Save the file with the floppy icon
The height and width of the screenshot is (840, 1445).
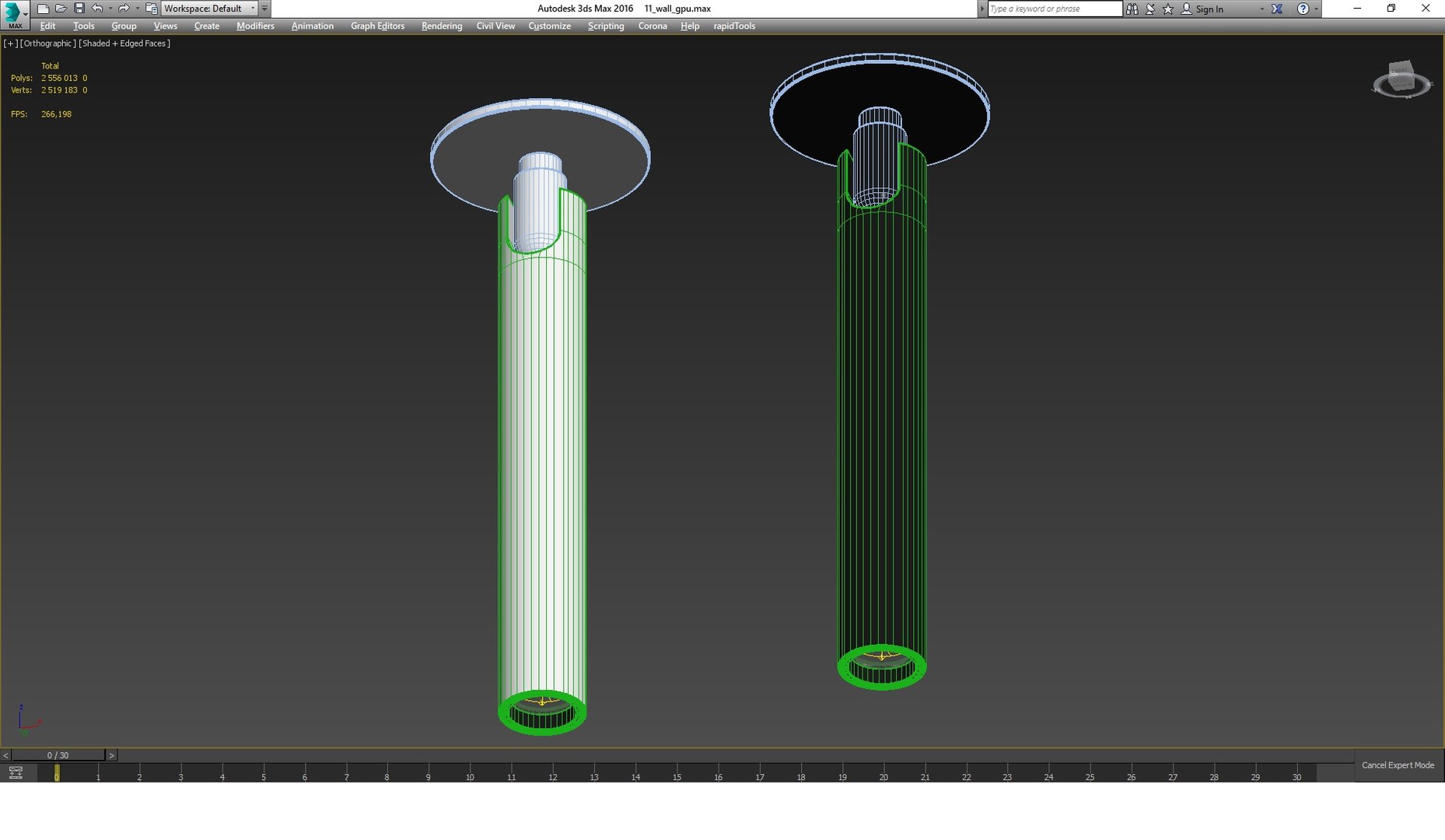[79, 9]
